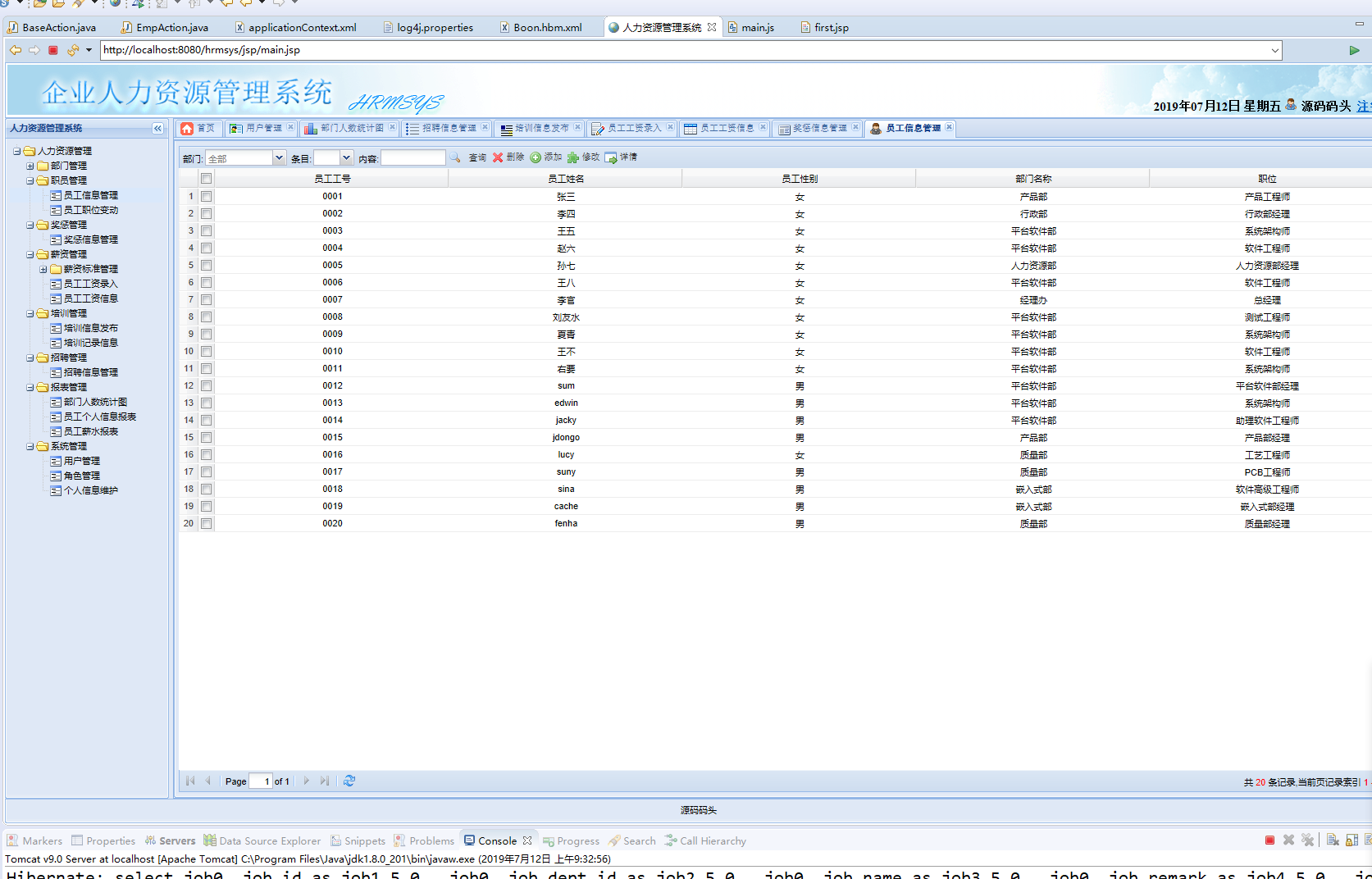Collapse the left navigation panel with the double-arrow icon
This screenshot has height=879, width=1372.
pos(157,129)
